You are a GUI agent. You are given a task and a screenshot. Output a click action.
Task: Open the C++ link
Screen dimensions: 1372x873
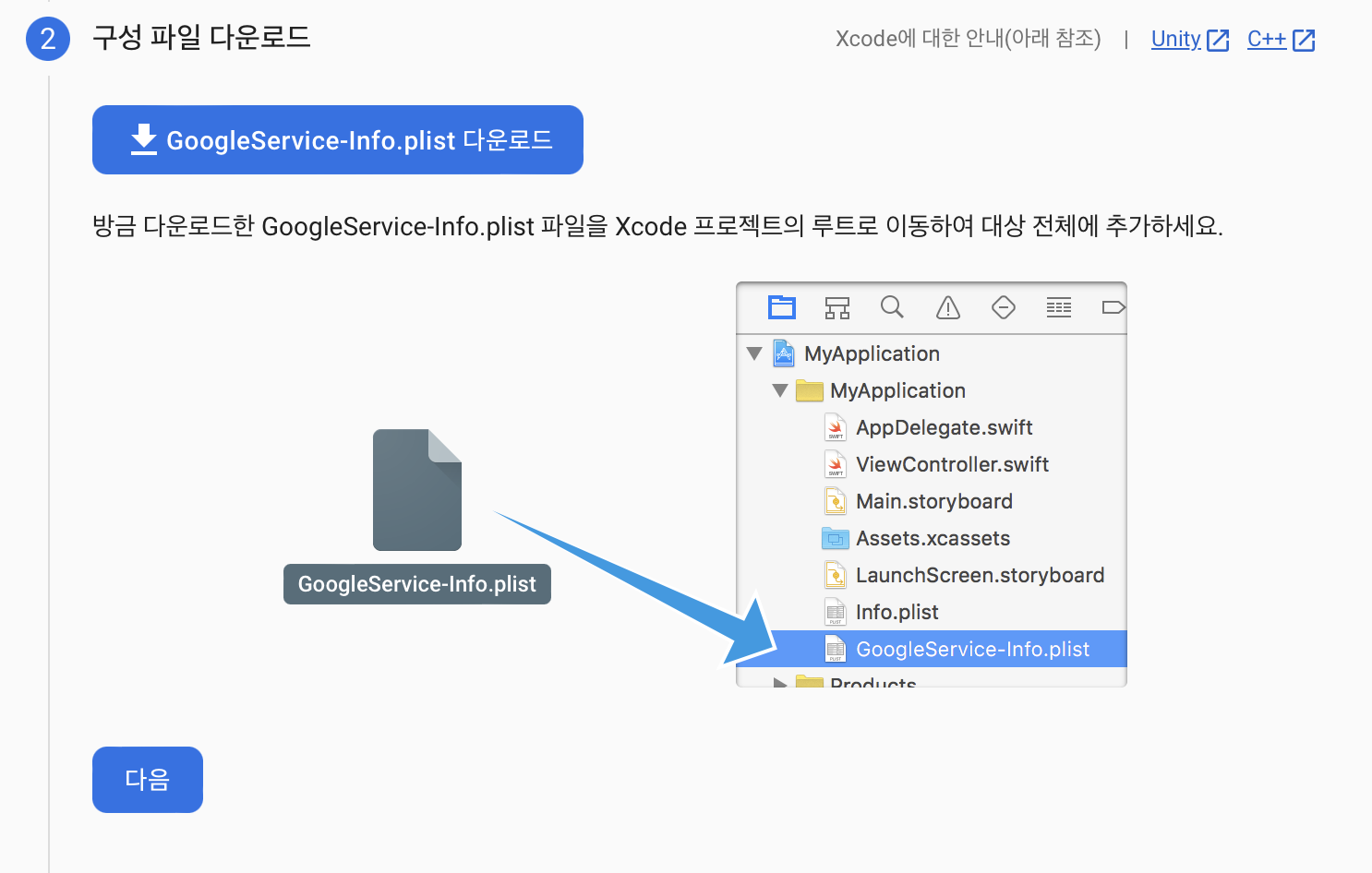pyautogui.click(x=1267, y=39)
